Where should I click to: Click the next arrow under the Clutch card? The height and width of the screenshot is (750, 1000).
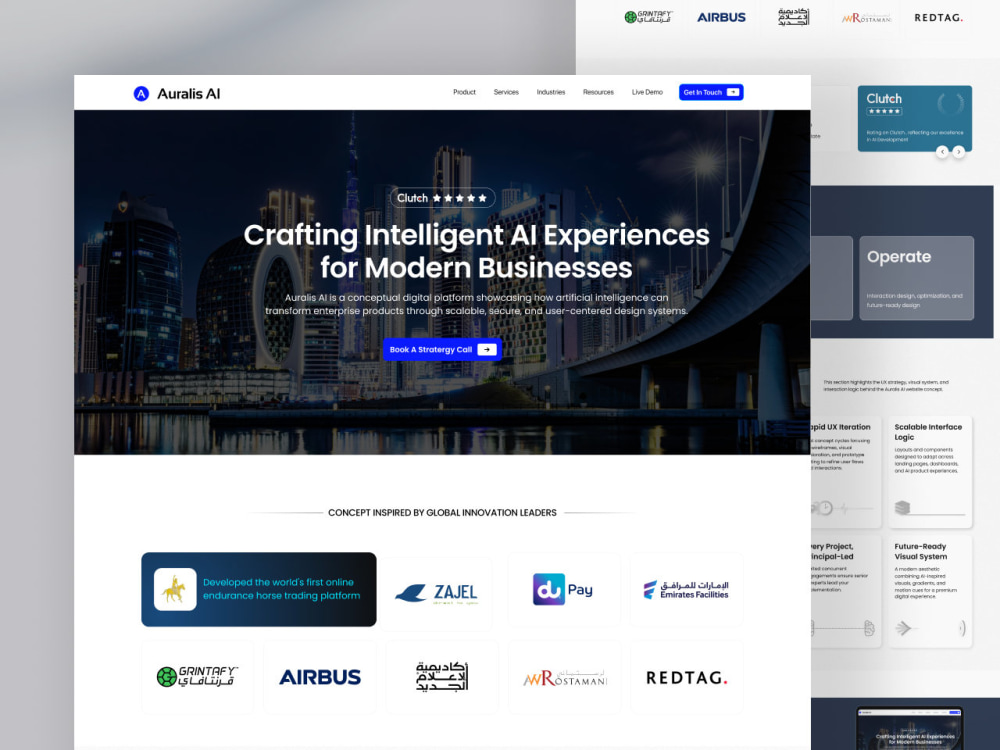coord(959,152)
